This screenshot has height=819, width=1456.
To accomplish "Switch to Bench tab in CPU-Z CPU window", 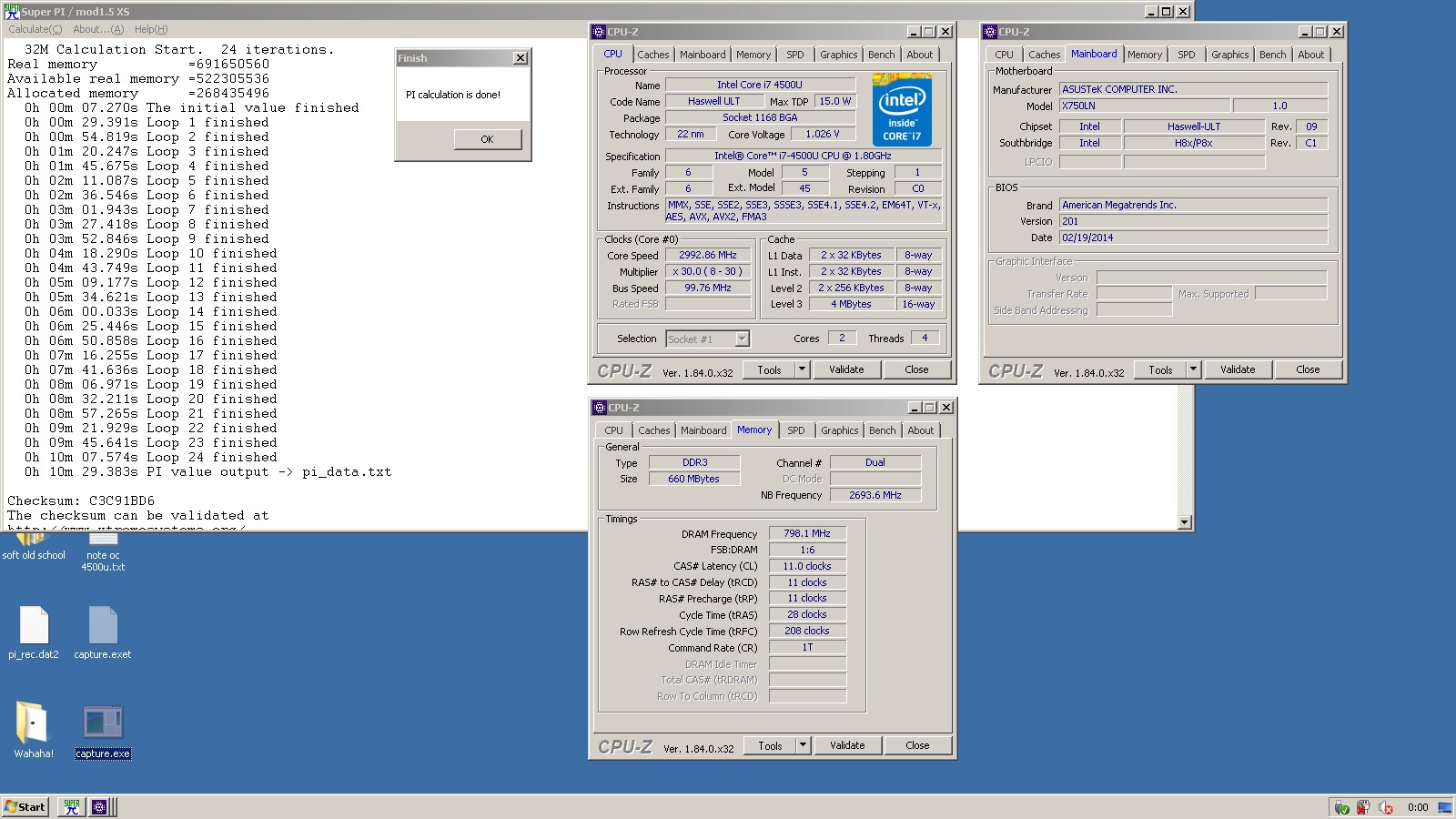I will click(x=881, y=55).
